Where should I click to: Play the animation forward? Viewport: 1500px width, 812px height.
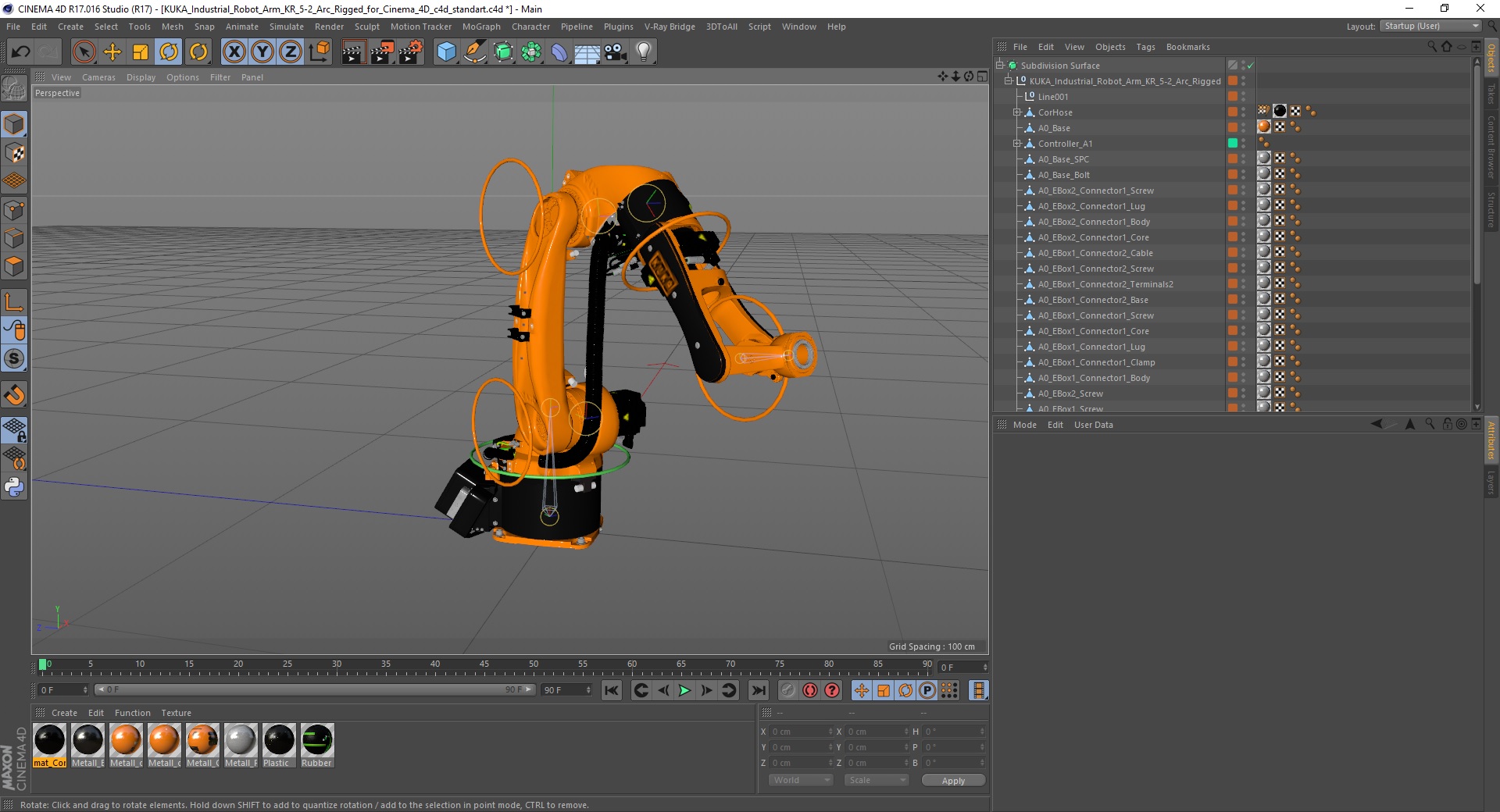click(684, 690)
